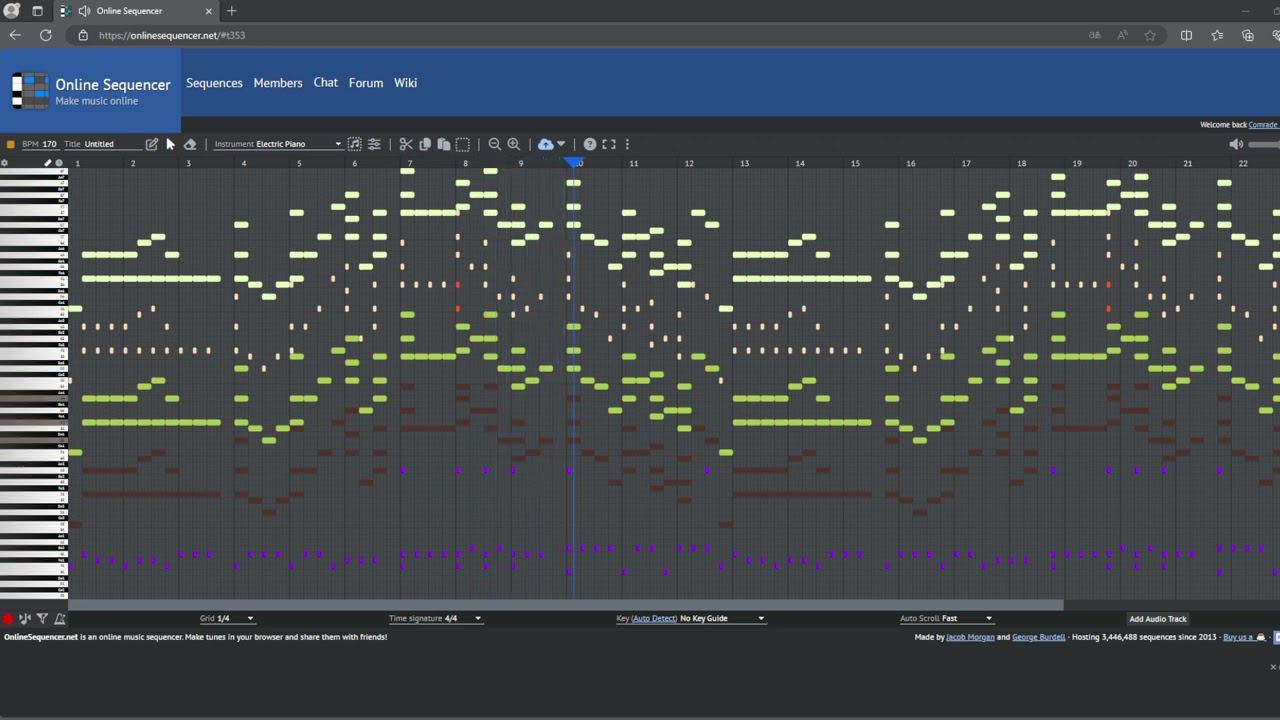Mute sound with the speaker icon
This screenshot has width=1280, height=720.
click(1236, 144)
